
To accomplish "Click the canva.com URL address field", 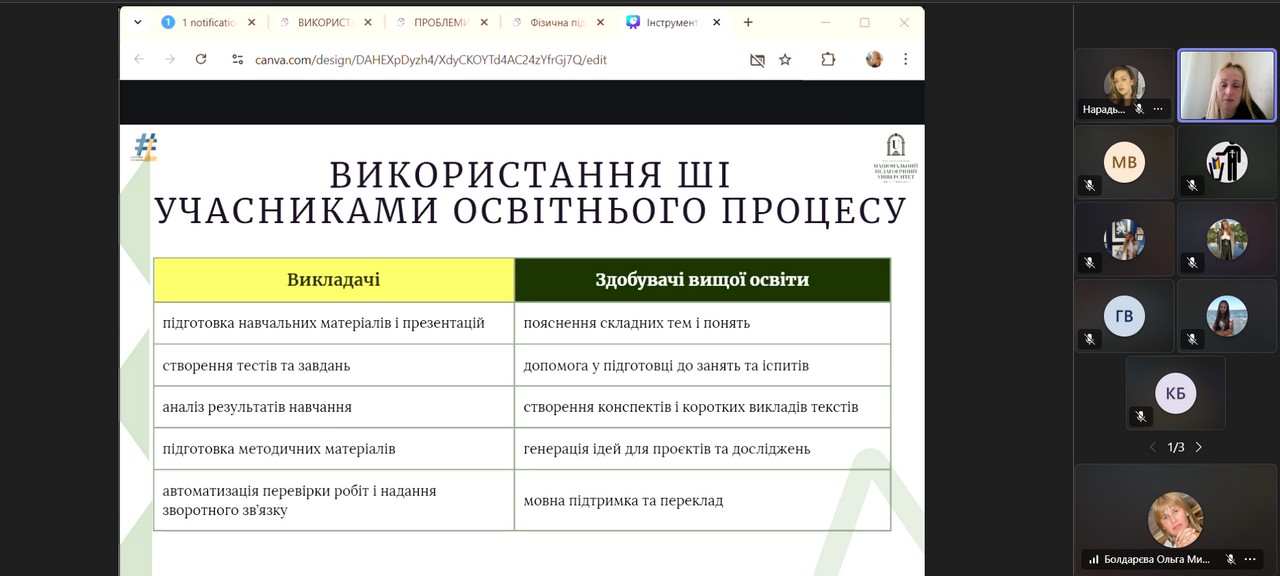I will 430,60.
